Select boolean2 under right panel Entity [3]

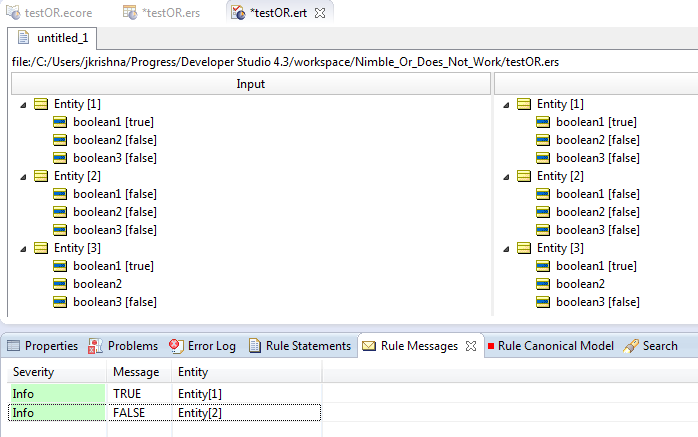[580, 284]
